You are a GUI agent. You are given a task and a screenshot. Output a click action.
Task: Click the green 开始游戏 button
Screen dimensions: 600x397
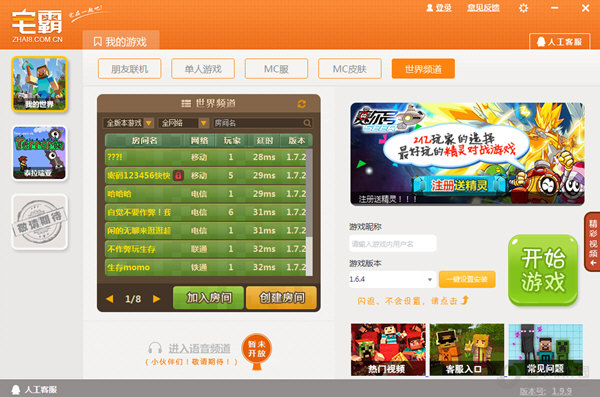tap(543, 270)
